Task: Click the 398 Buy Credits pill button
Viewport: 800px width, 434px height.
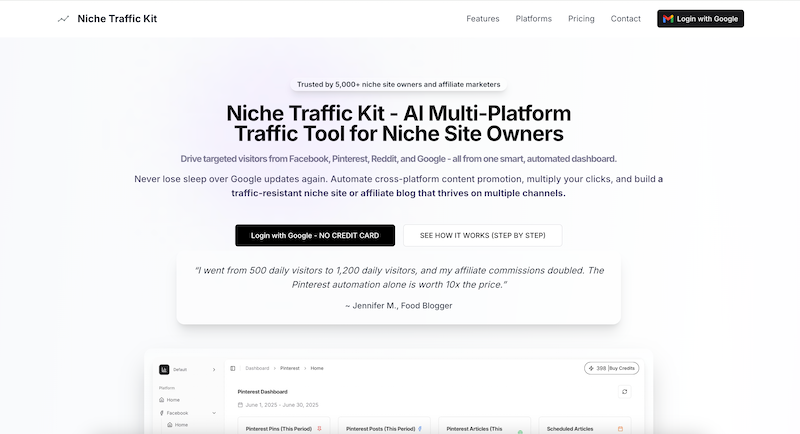Action: tap(611, 368)
